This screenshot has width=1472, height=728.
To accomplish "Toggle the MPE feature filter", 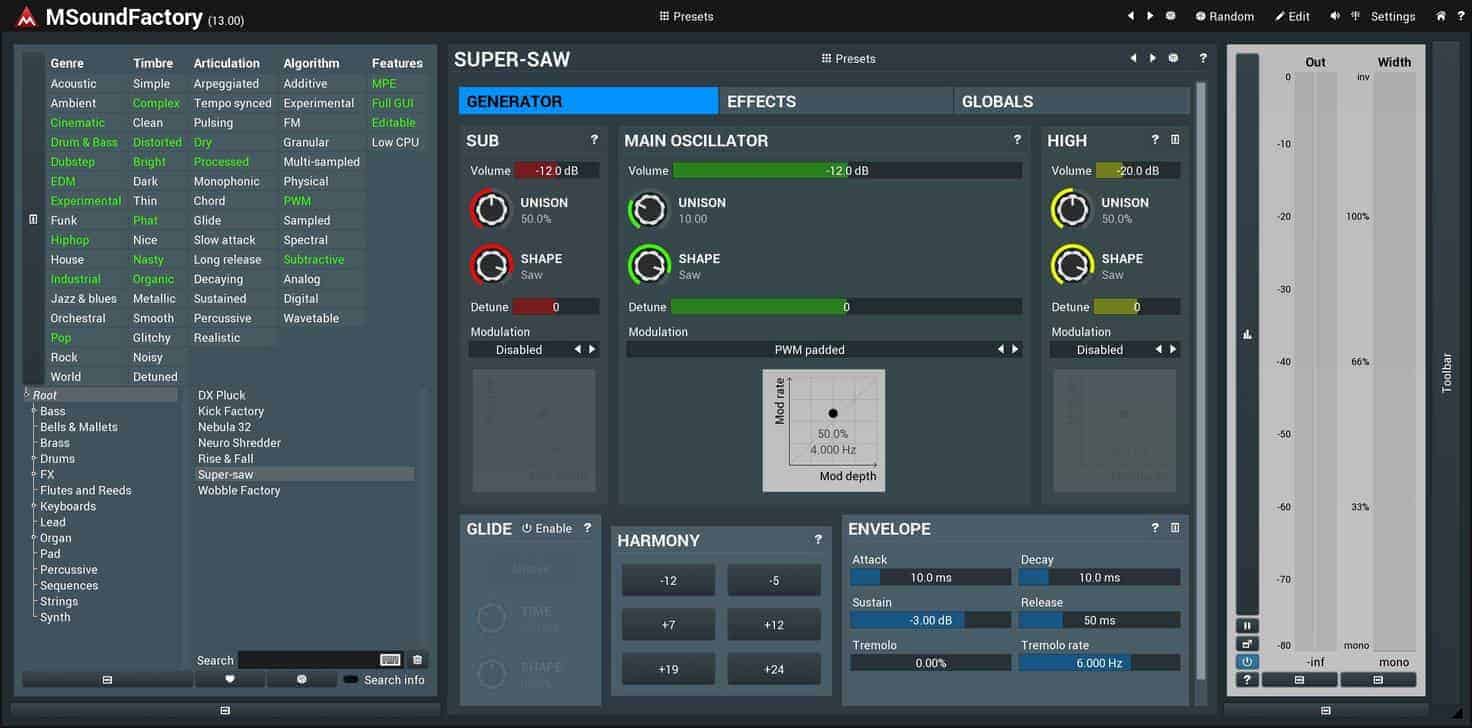I will tap(384, 84).
